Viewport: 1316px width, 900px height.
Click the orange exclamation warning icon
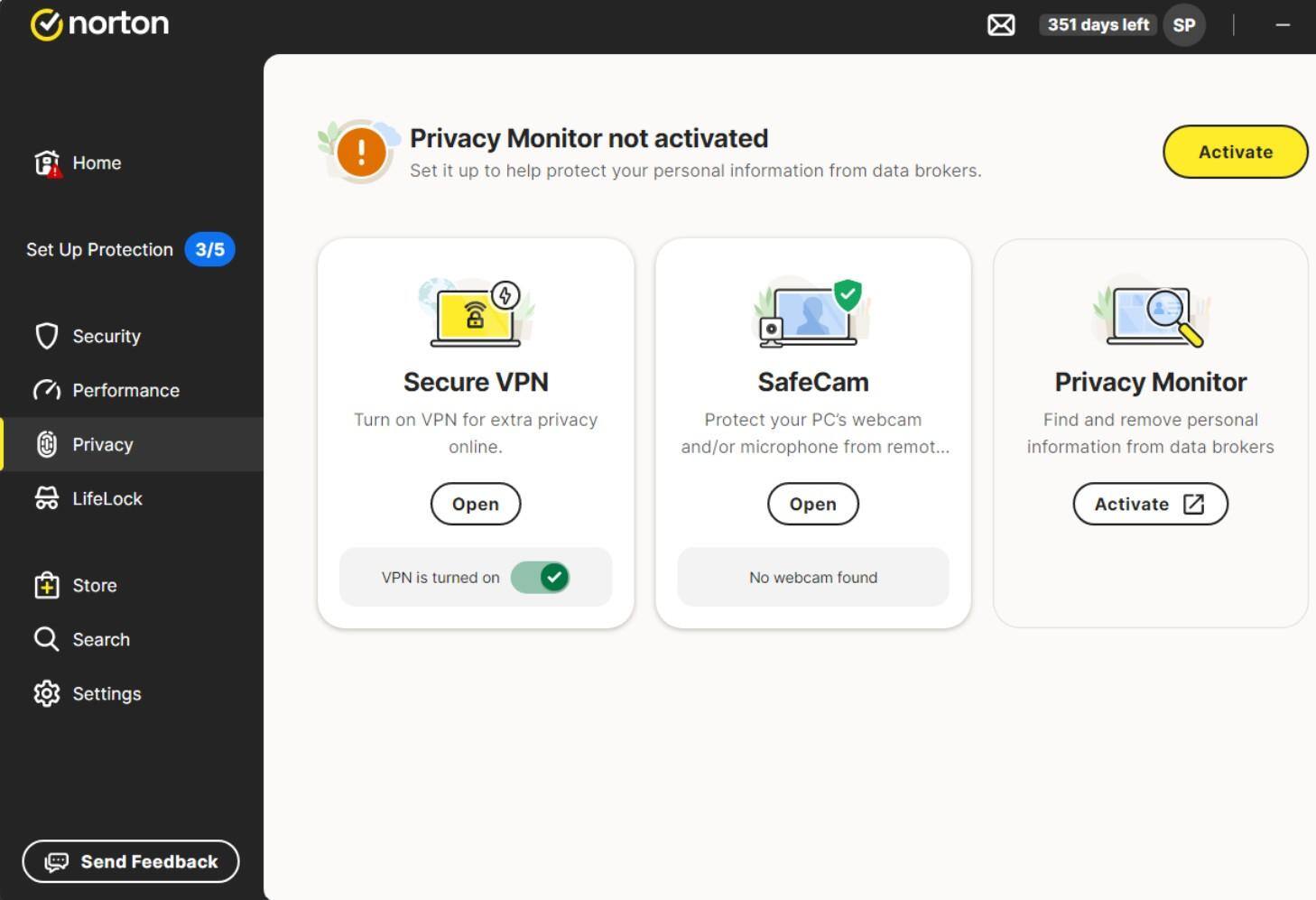[361, 152]
